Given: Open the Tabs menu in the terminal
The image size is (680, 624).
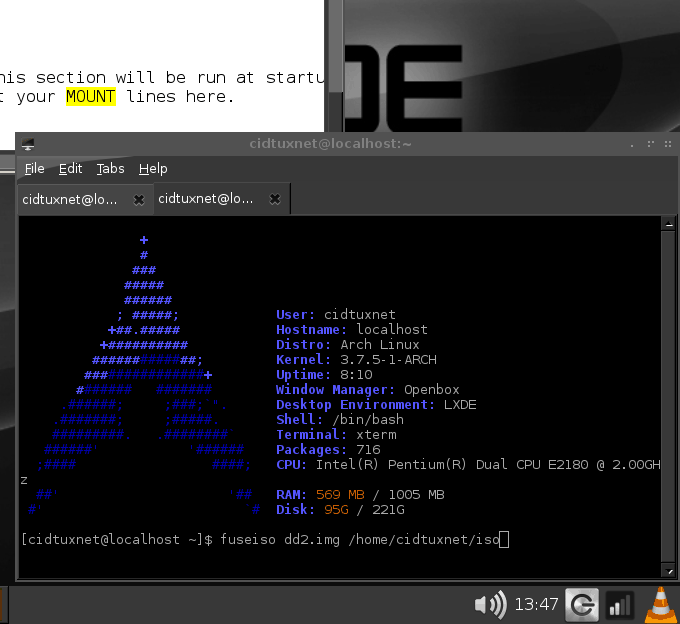Looking at the screenshot, I should (110, 169).
